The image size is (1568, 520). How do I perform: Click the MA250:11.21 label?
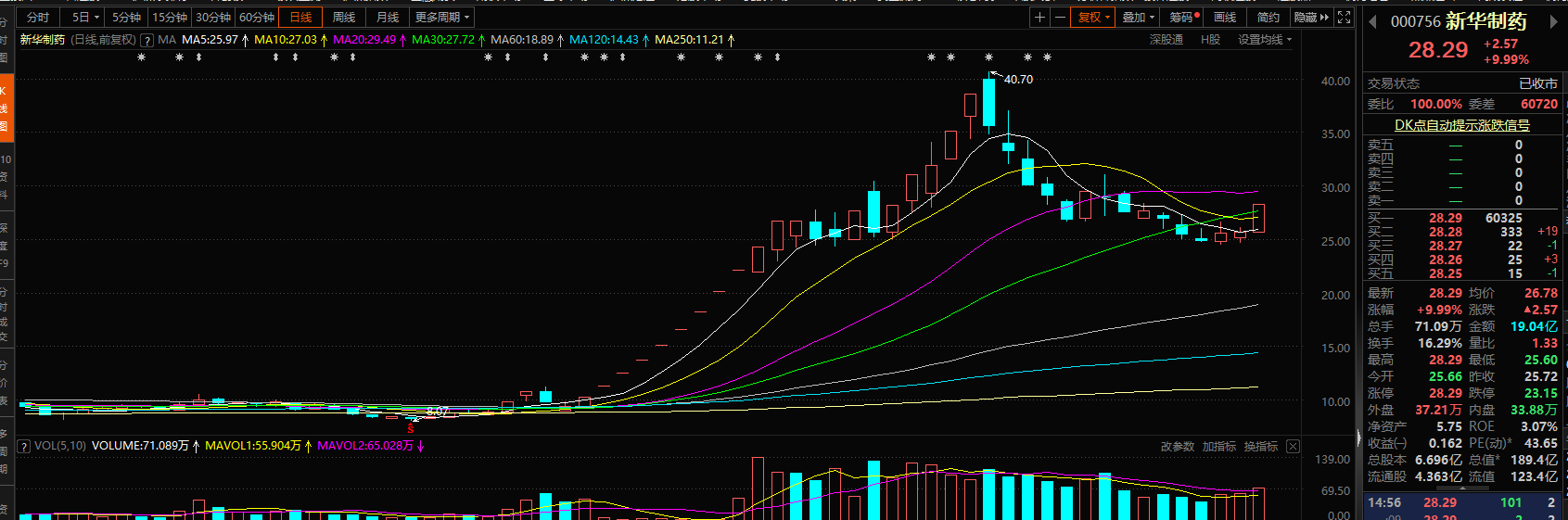pos(689,40)
